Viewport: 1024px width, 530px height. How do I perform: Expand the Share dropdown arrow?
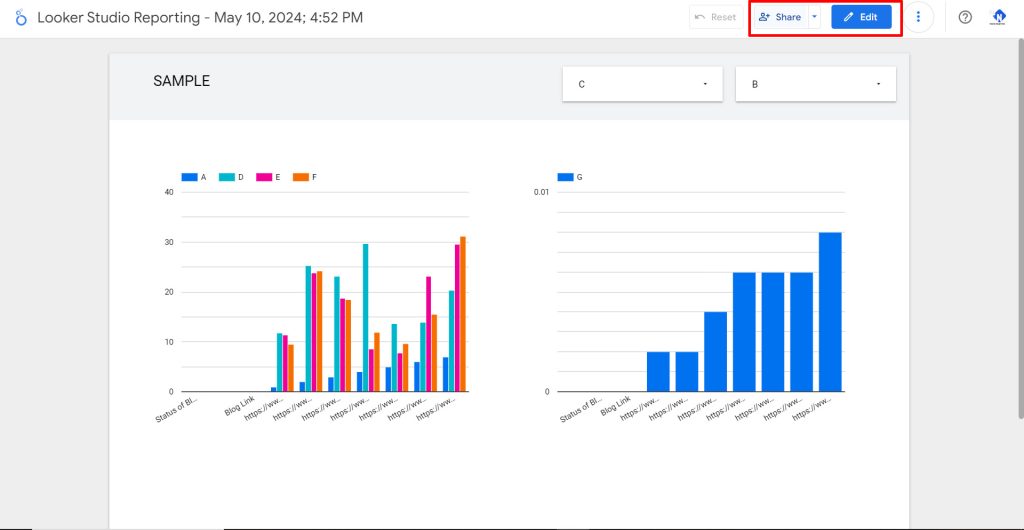point(814,17)
